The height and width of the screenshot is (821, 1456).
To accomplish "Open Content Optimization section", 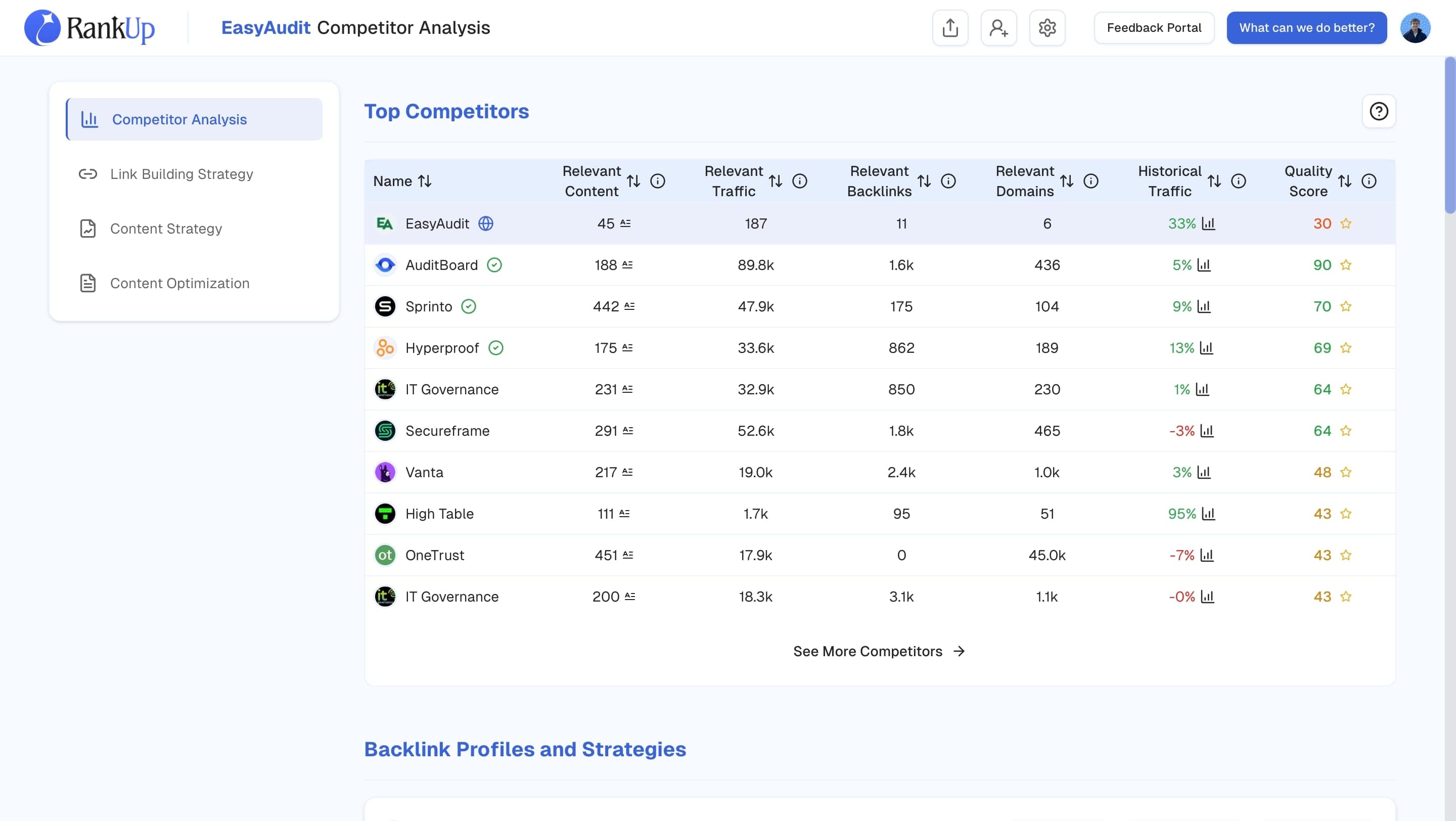I will click(195, 283).
